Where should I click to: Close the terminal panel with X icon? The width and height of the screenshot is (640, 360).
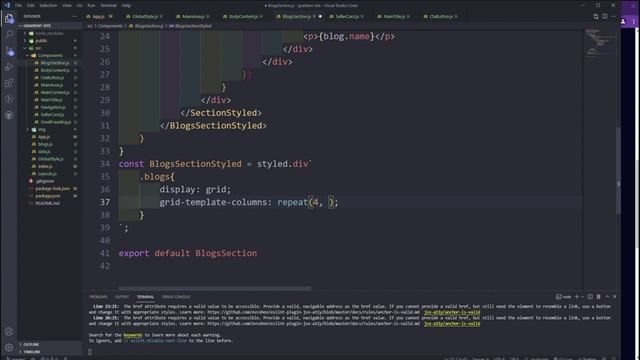pyautogui.click(x=614, y=297)
